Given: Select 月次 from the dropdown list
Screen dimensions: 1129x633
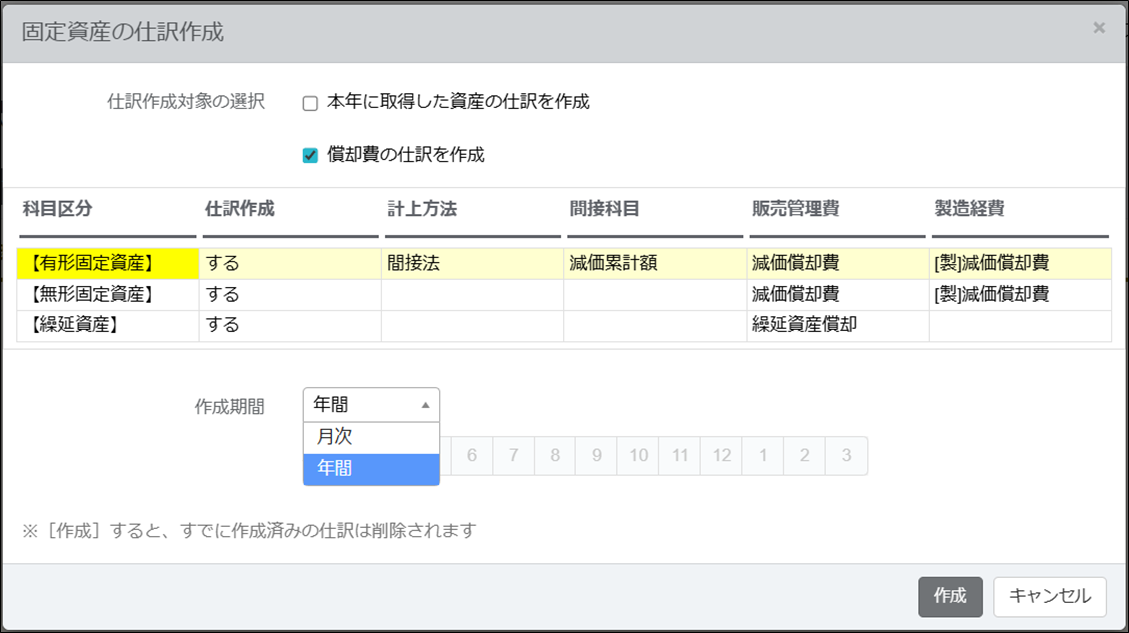Looking at the screenshot, I should click(x=371, y=437).
